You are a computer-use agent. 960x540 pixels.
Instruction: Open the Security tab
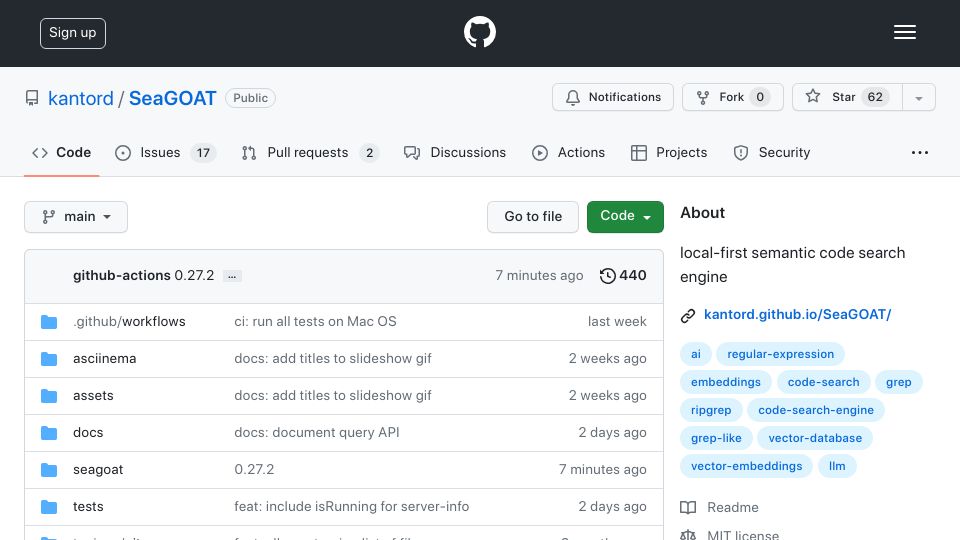tap(771, 152)
